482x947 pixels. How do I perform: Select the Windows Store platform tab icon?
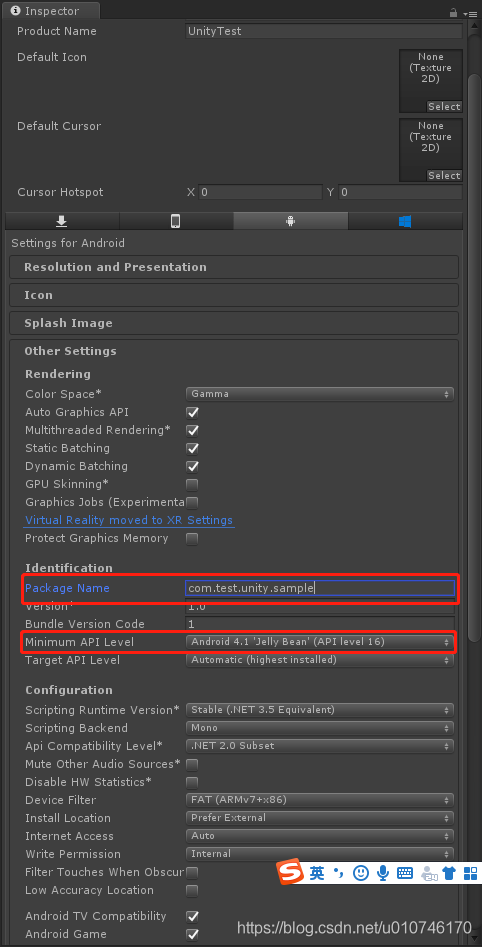[x=405, y=221]
